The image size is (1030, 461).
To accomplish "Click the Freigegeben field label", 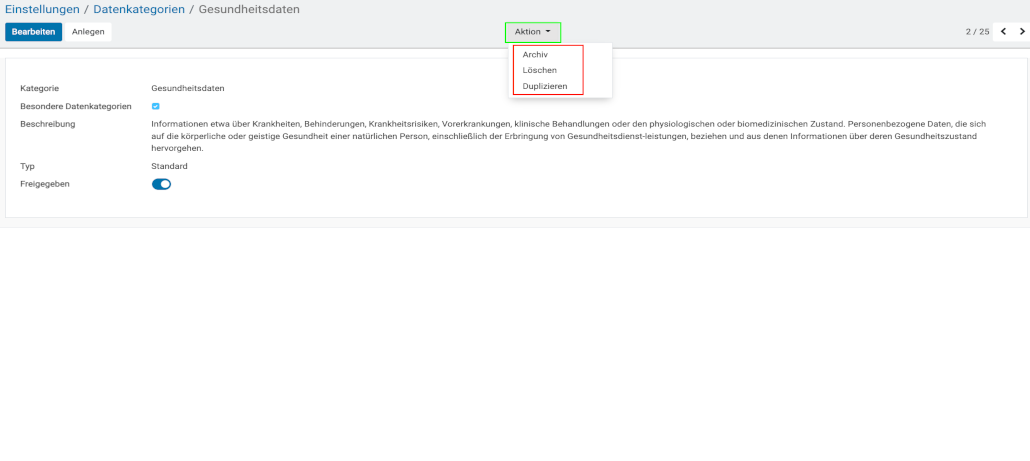I will click(x=45, y=184).
